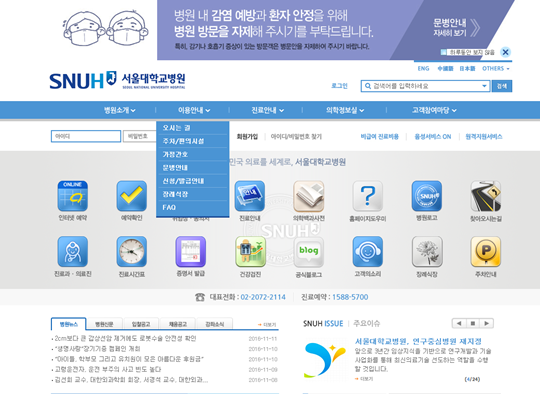
Task: Expand the OTHERS language dropdown
Action: click(x=496, y=69)
